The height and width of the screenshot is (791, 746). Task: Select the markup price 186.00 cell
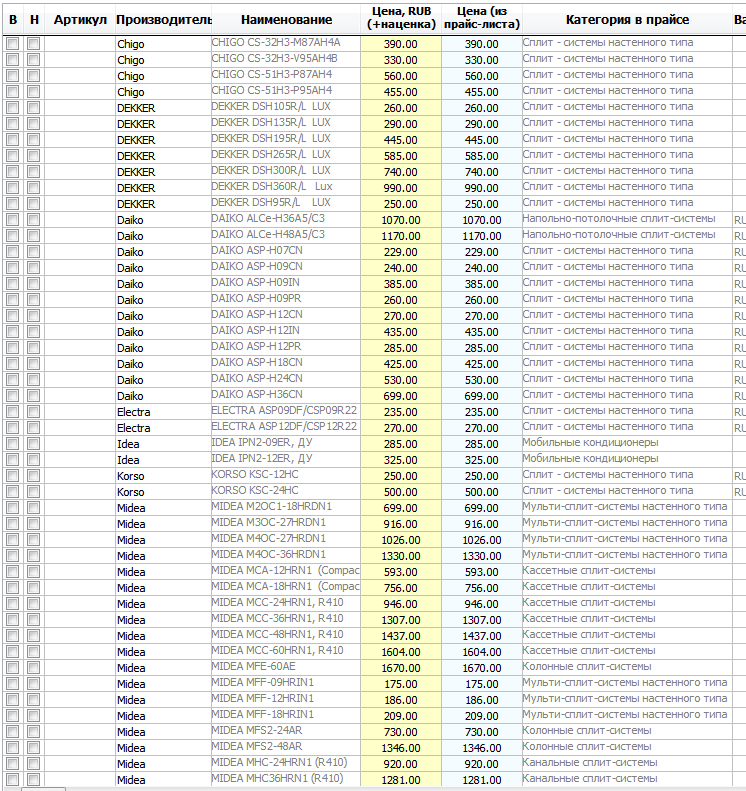coord(401,700)
